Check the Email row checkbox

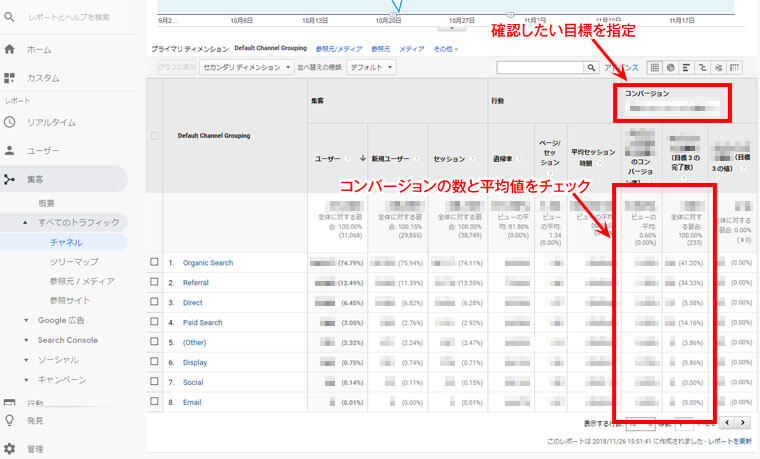point(154,401)
